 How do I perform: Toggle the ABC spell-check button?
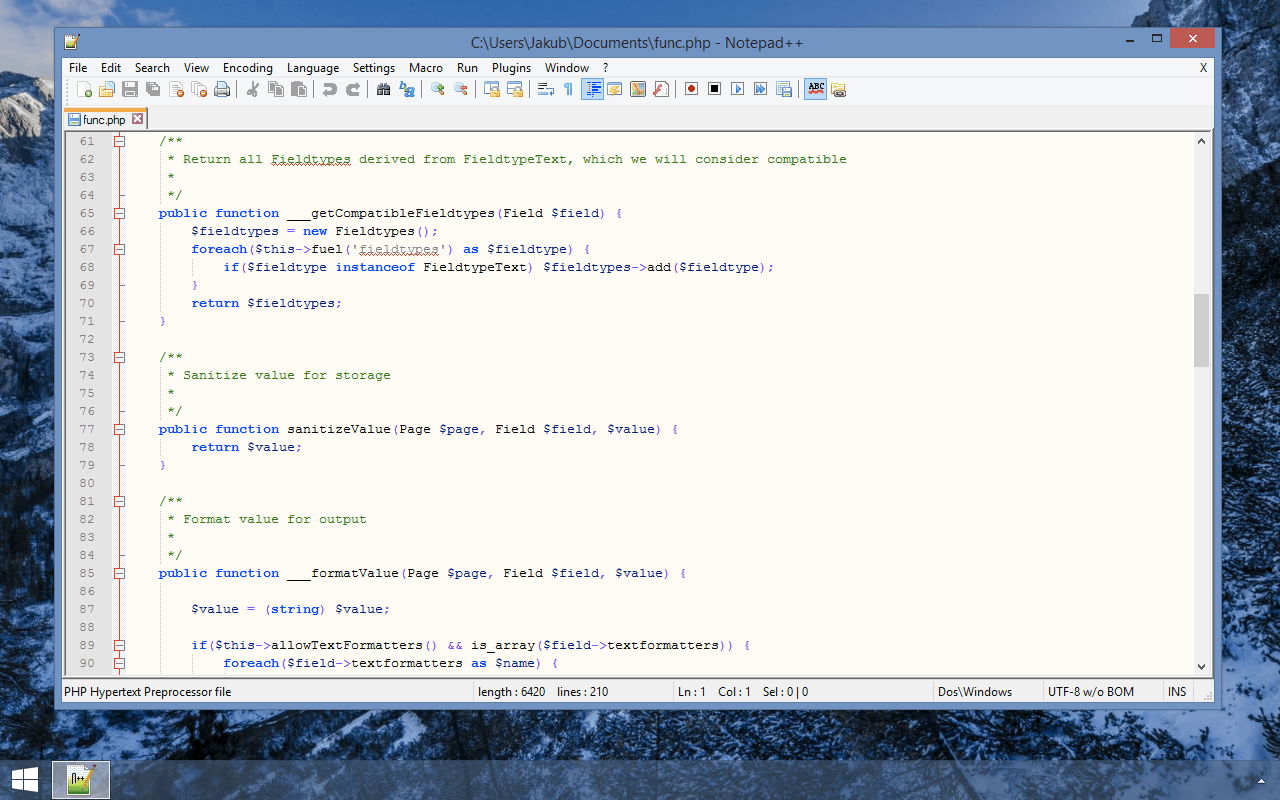click(x=816, y=89)
